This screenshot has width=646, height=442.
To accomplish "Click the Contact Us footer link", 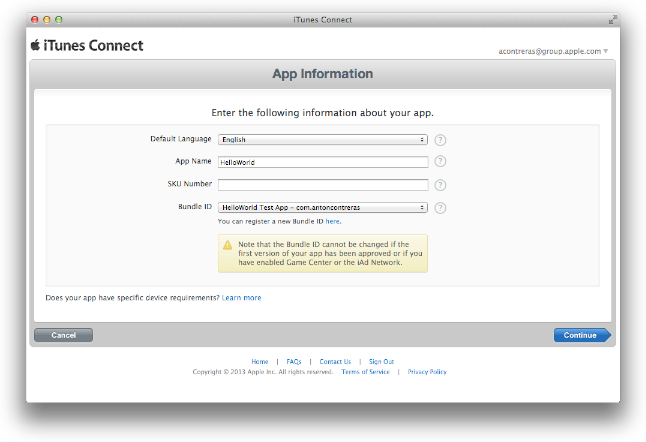I will pos(335,361).
